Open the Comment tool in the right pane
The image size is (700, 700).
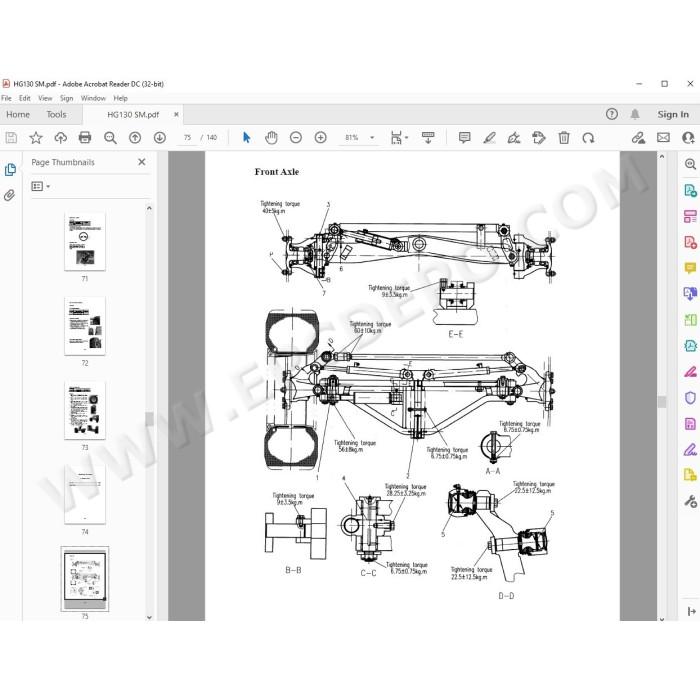click(x=690, y=268)
